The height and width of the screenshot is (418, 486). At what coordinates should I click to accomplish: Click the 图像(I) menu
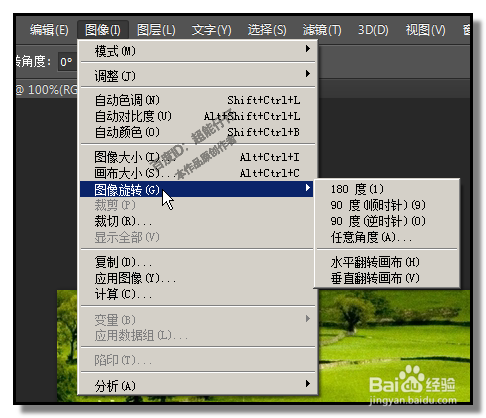103,30
